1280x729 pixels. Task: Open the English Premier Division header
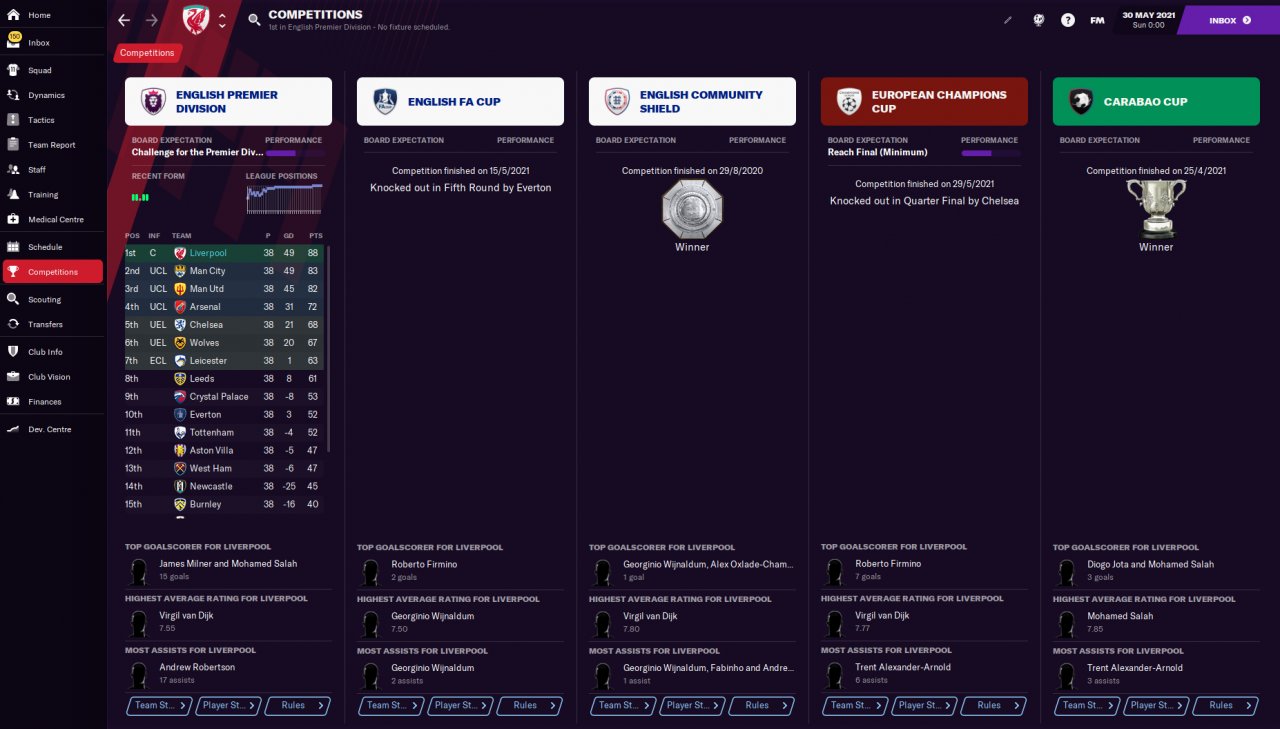click(228, 101)
